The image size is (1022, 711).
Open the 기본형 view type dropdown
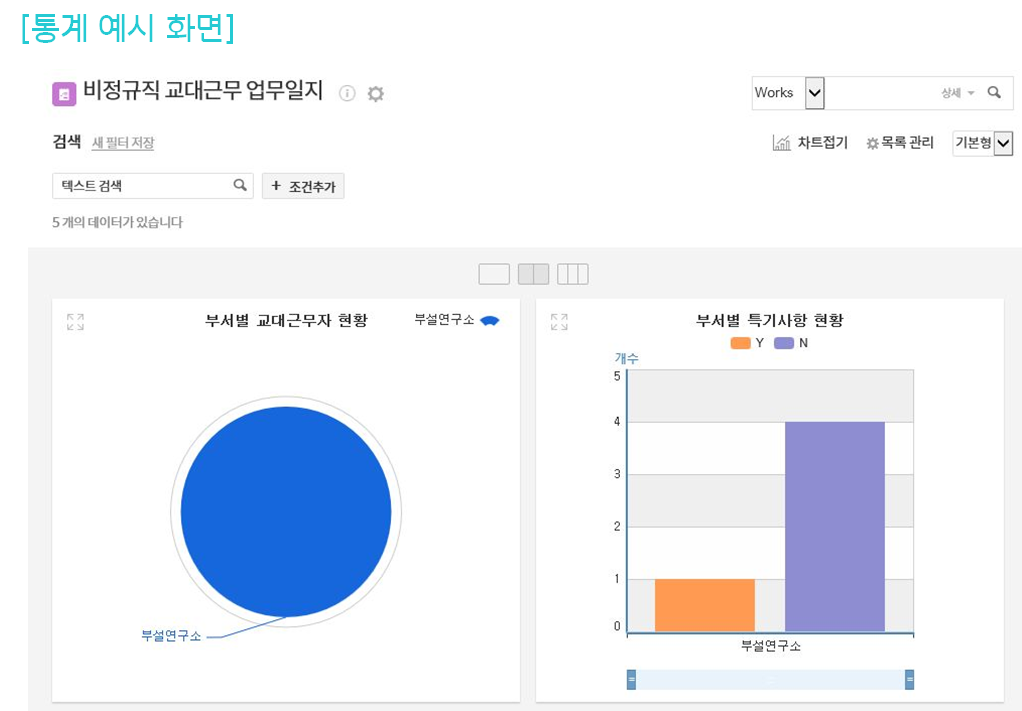point(1003,144)
